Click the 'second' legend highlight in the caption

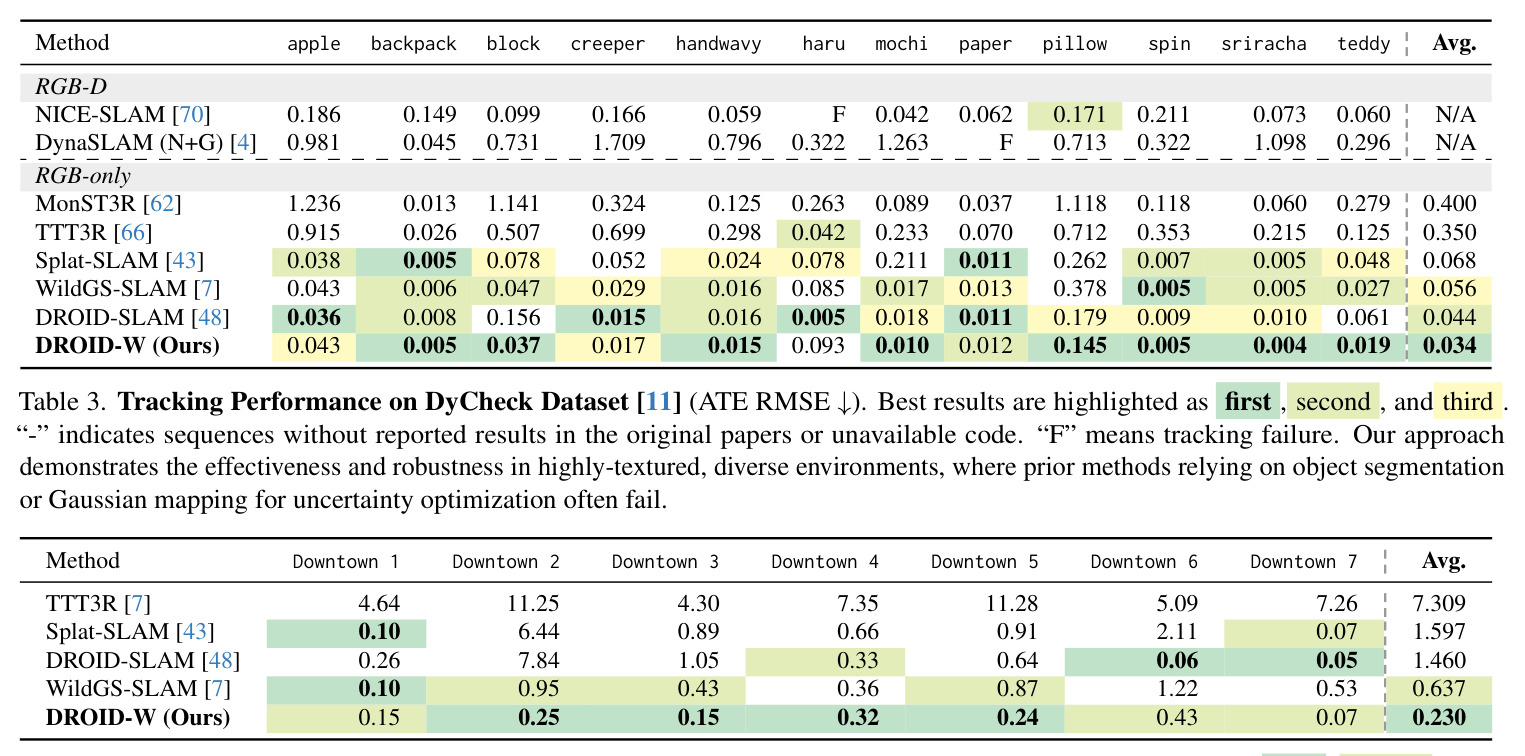1333,404
